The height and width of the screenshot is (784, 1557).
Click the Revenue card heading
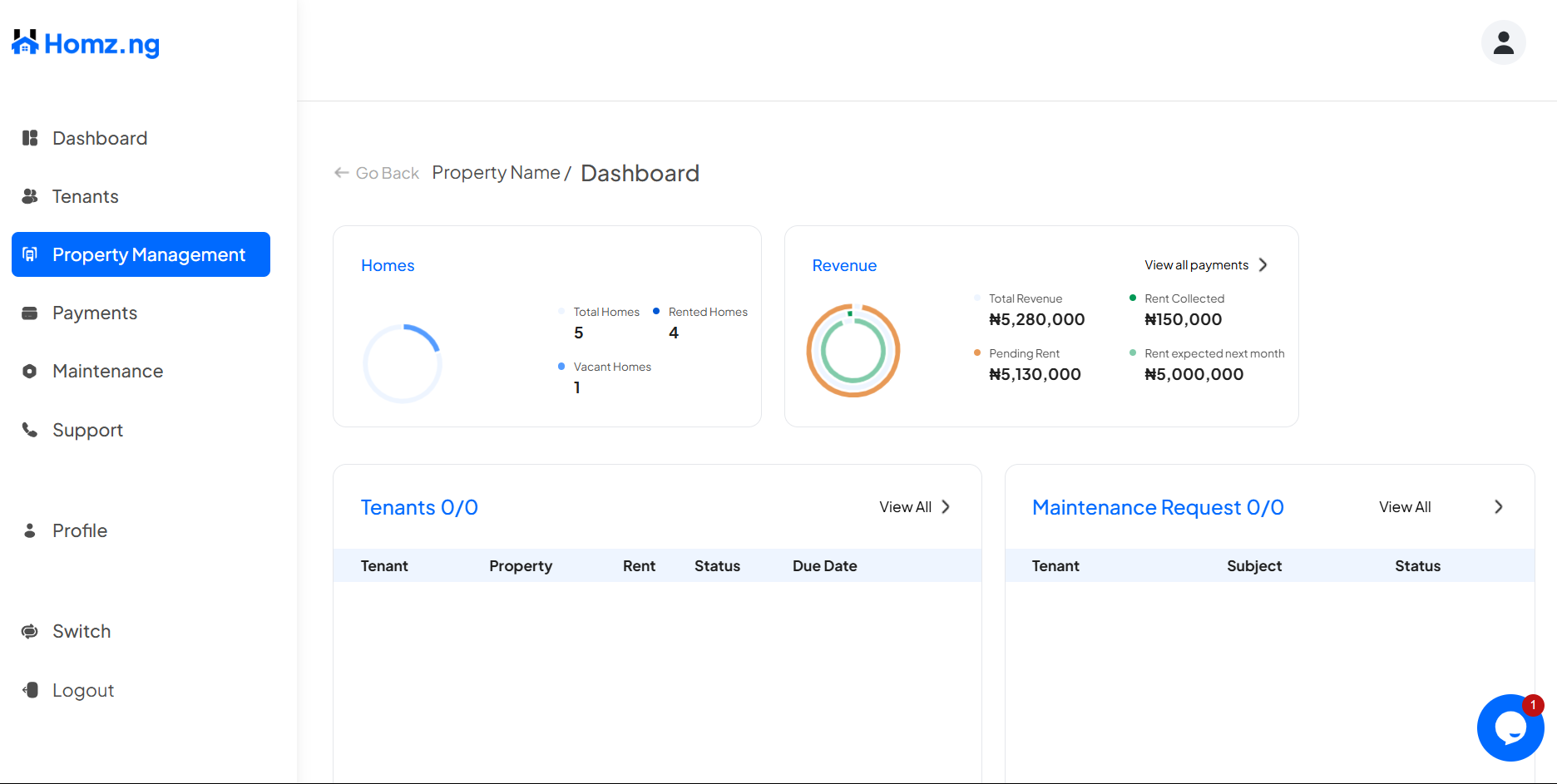coord(844,265)
